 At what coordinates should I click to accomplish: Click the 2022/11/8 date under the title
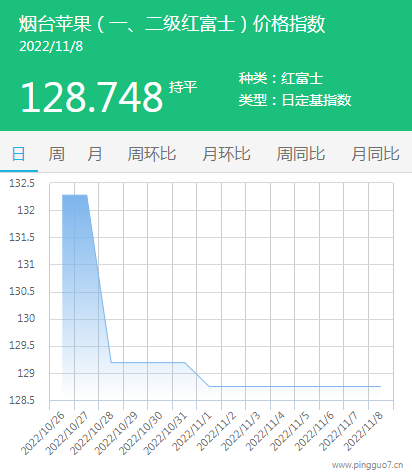[x=51, y=47]
